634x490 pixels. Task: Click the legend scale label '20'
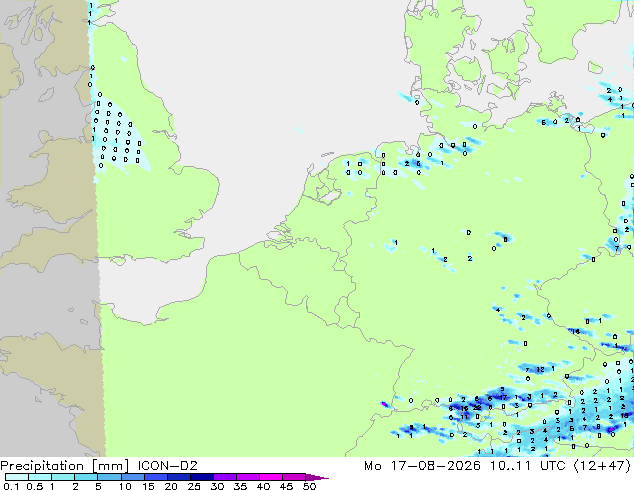171,486
